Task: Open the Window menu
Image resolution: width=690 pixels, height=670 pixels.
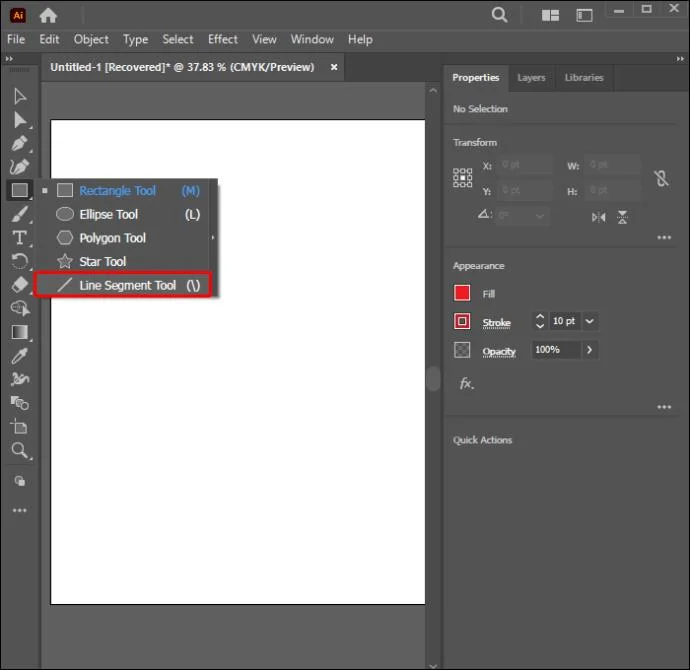Action: (x=312, y=39)
